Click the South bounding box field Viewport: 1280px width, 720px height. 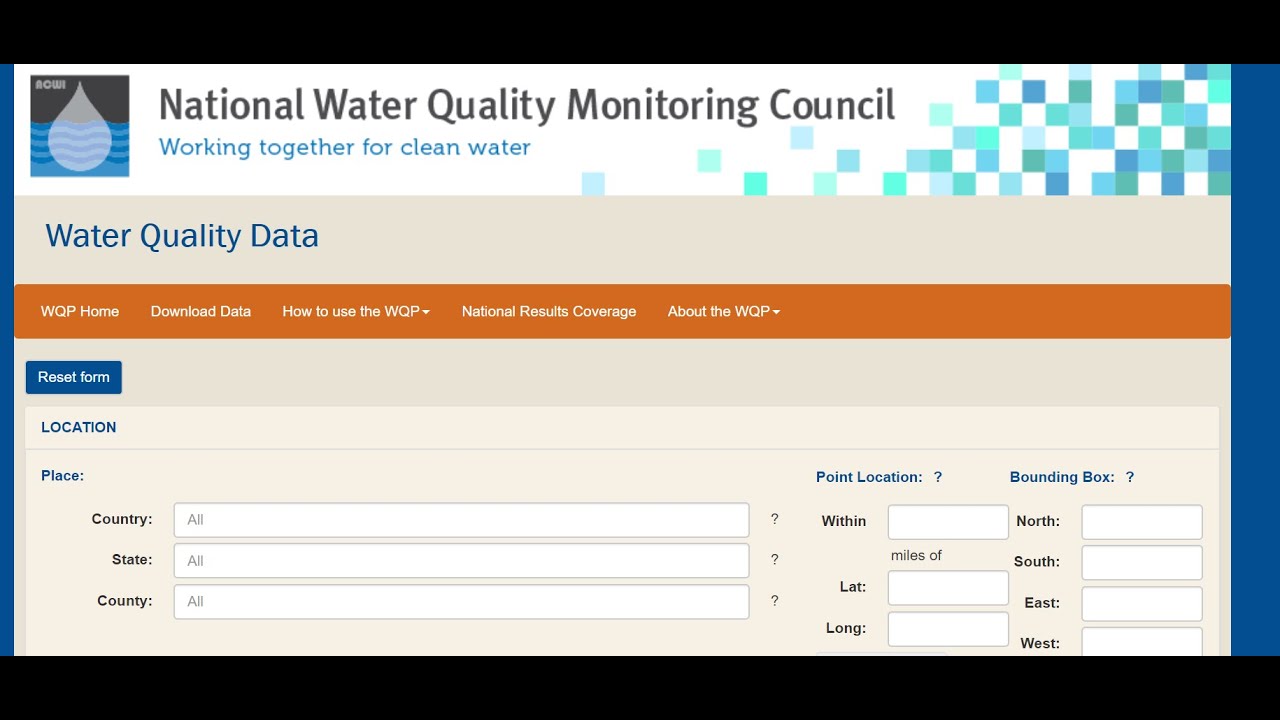click(1142, 562)
